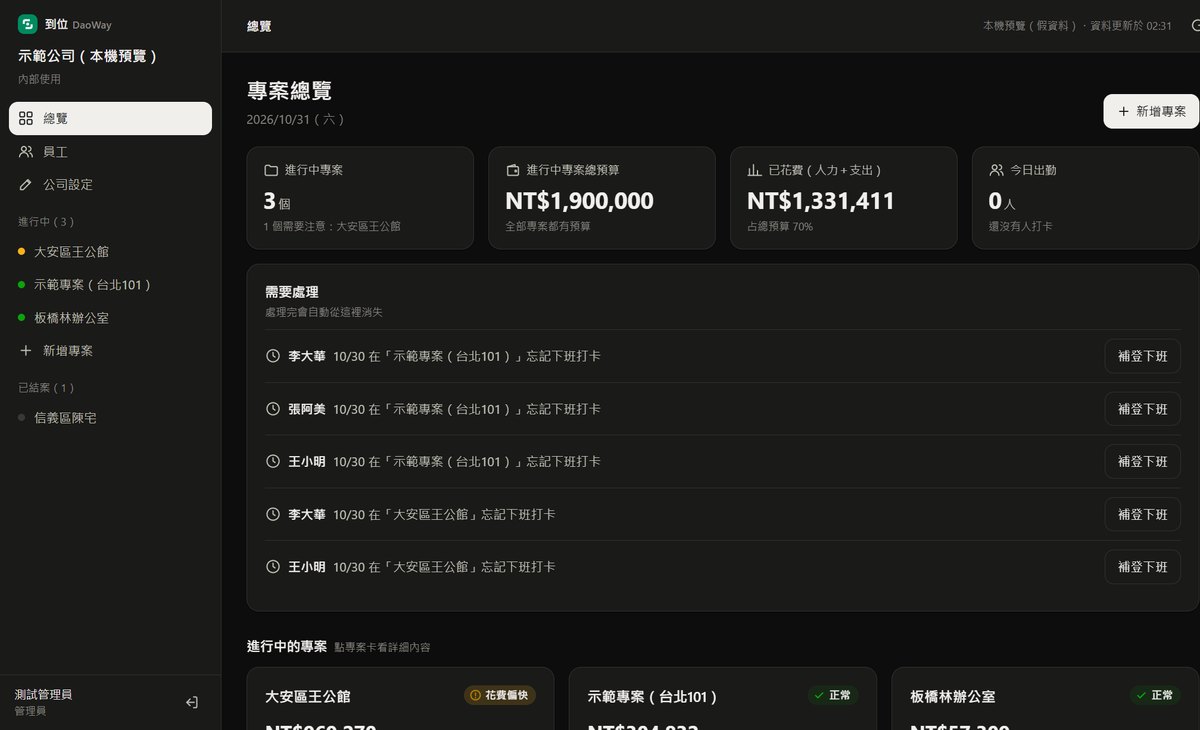Screen dimensions: 1200x730
Task: Click the 已結案（1） sidebar section label
Action: click(x=46, y=387)
